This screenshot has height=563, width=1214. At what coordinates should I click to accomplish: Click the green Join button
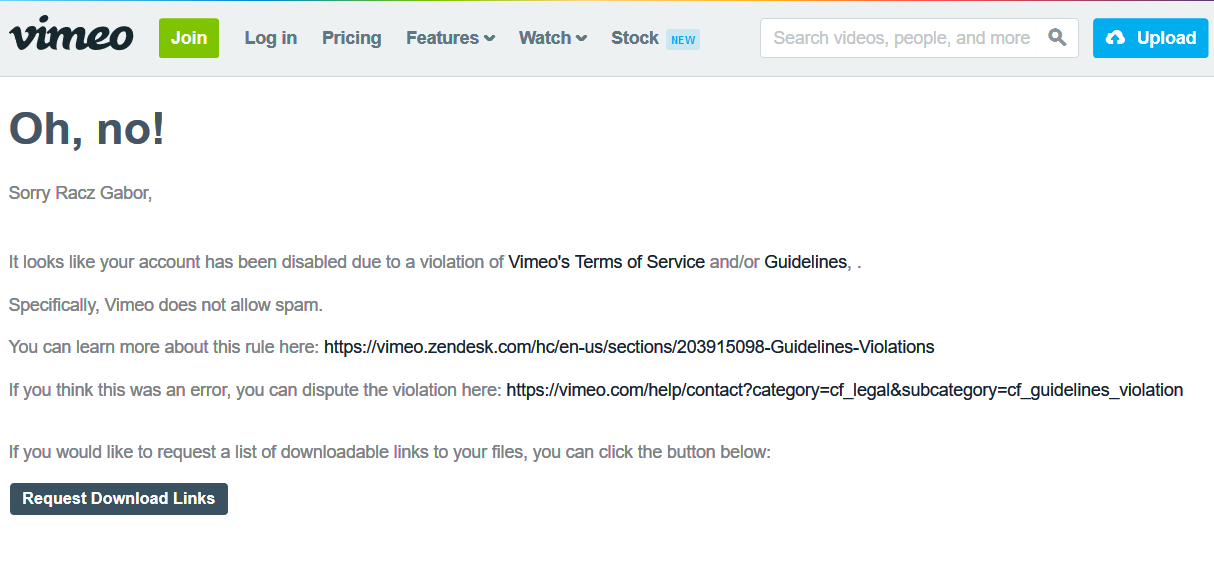pos(189,38)
